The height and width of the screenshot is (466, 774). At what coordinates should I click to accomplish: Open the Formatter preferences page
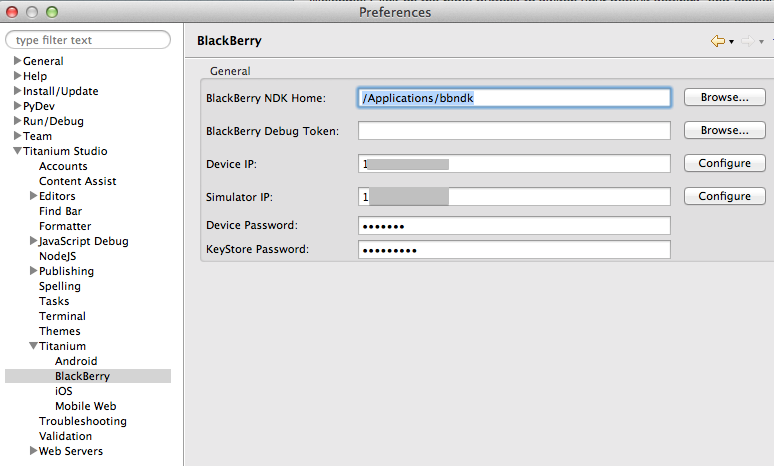(x=65, y=226)
